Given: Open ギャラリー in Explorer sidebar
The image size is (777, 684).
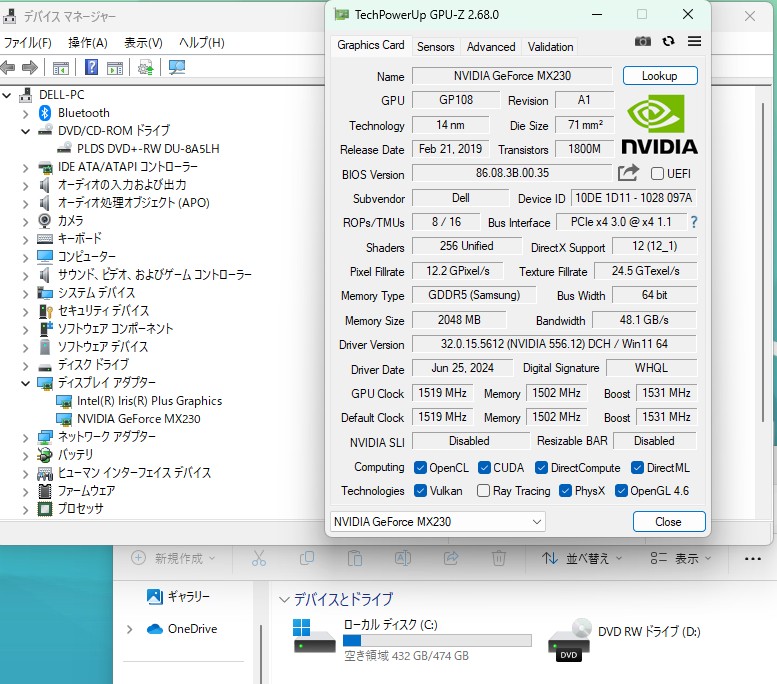Looking at the screenshot, I should click(x=178, y=596).
